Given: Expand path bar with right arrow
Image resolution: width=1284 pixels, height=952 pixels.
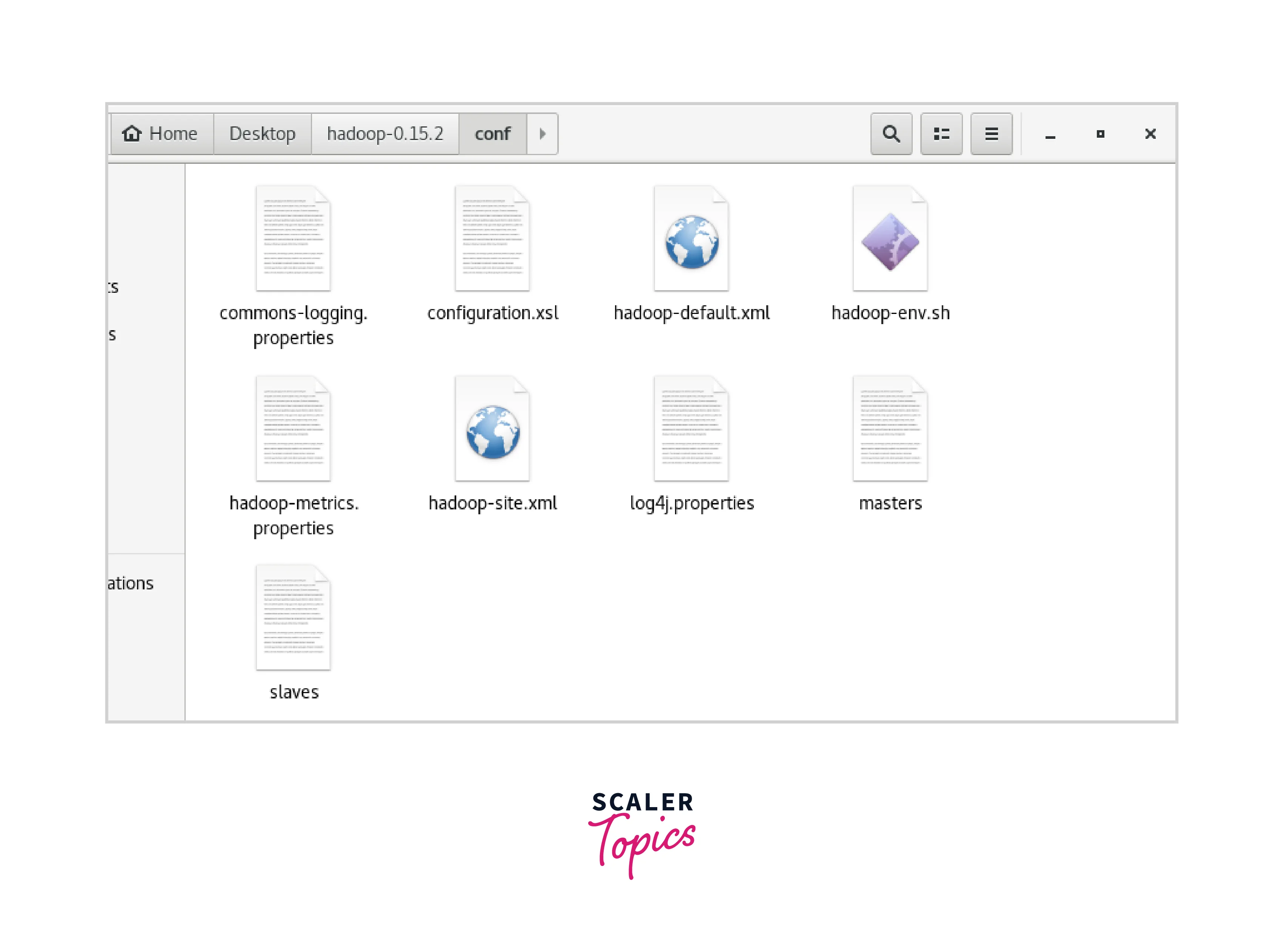Looking at the screenshot, I should (542, 134).
